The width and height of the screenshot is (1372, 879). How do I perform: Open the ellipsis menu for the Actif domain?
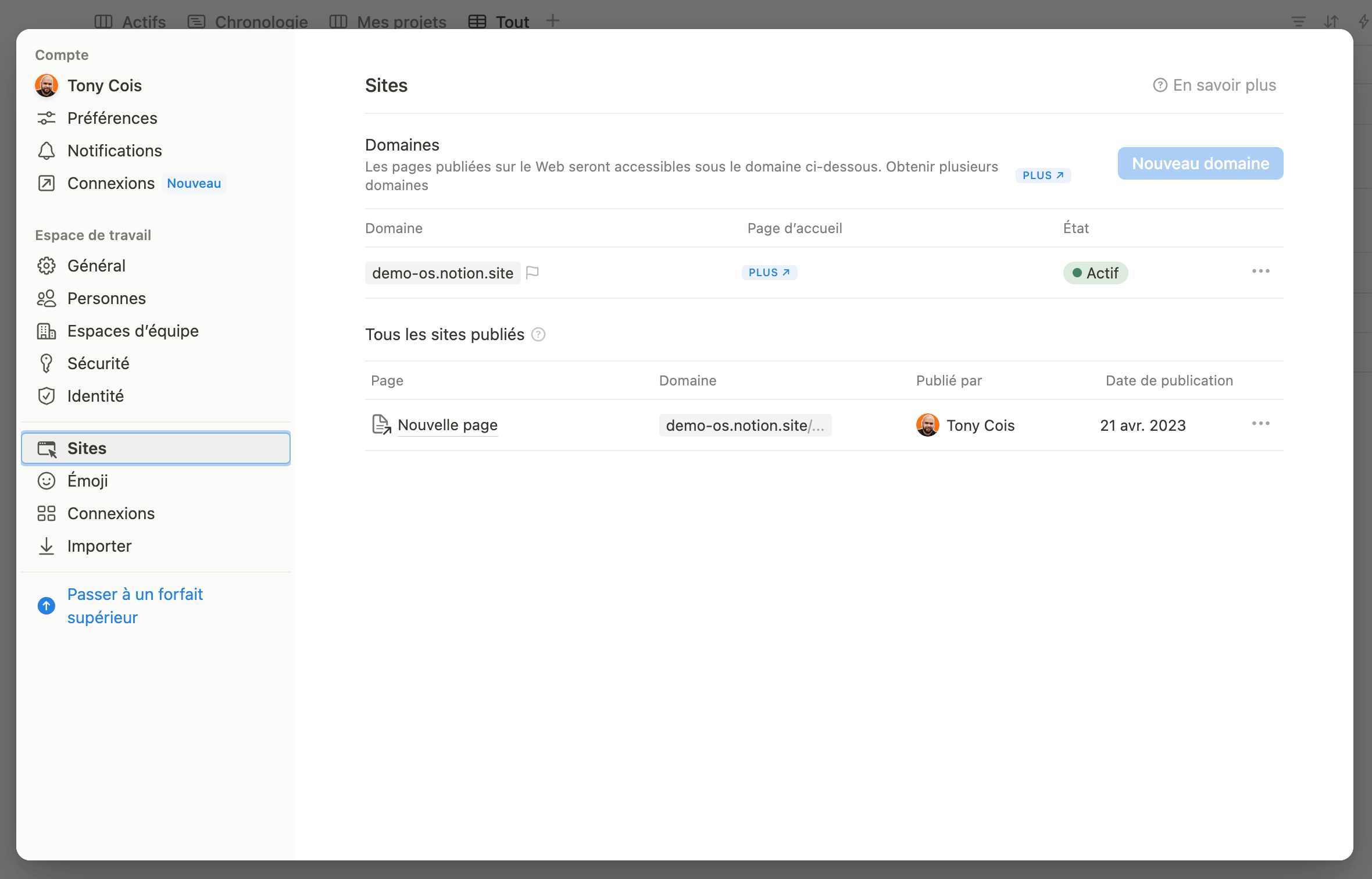(x=1260, y=271)
